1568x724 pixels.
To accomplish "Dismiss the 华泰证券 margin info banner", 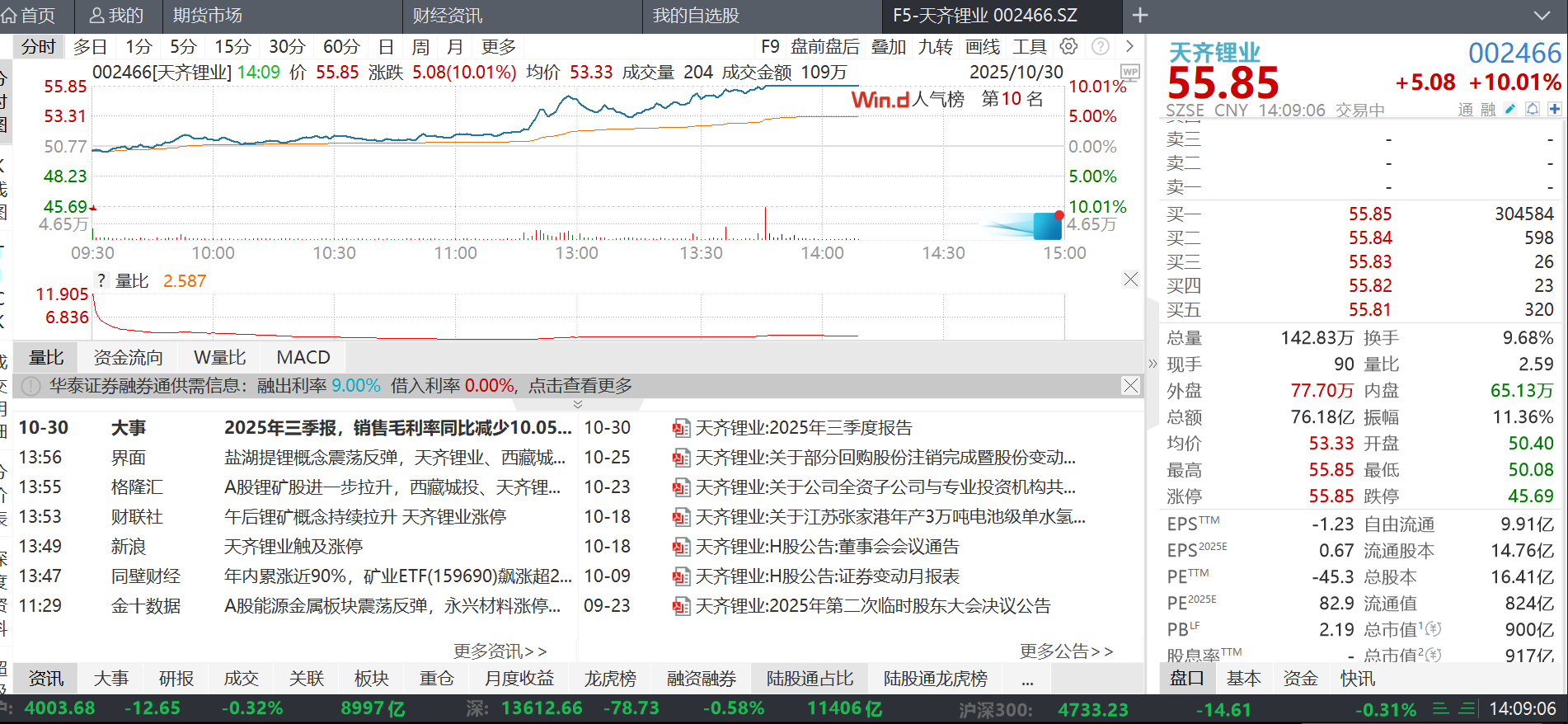I will tap(1130, 385).
